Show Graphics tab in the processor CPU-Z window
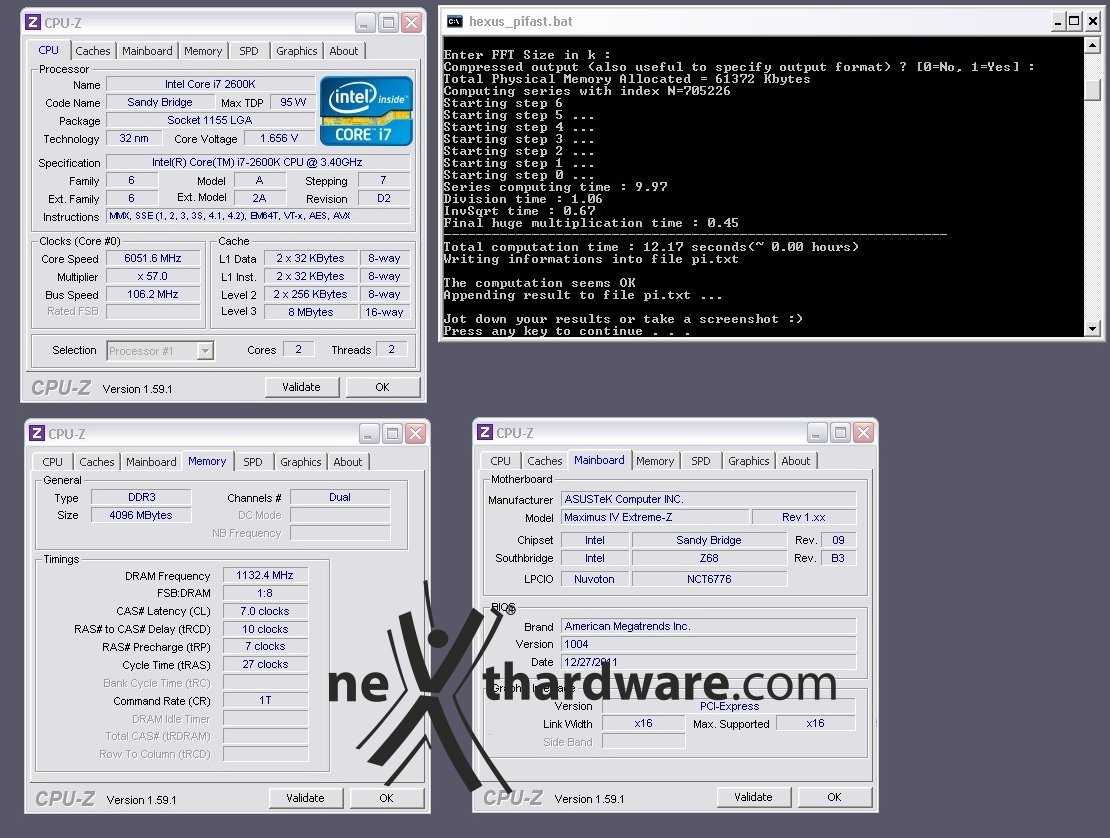This screenshot has height=838, width=1110. coord(297,51)
